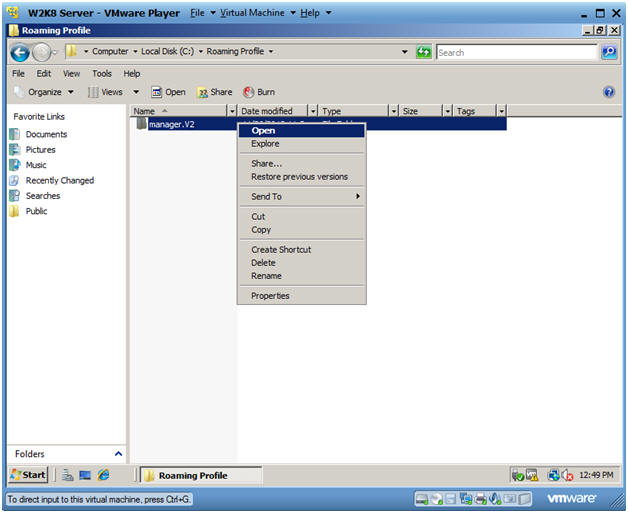Choose Explore in context menu

pyautogui.click(x=302, y=144)
